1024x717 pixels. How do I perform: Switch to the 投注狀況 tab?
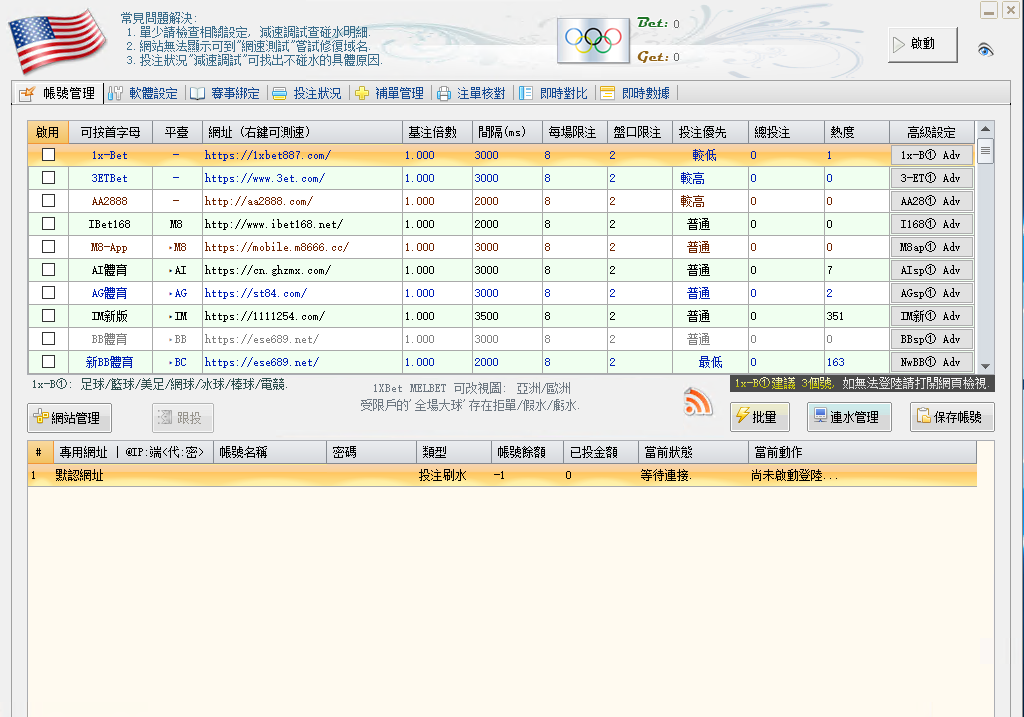(308, 93)
